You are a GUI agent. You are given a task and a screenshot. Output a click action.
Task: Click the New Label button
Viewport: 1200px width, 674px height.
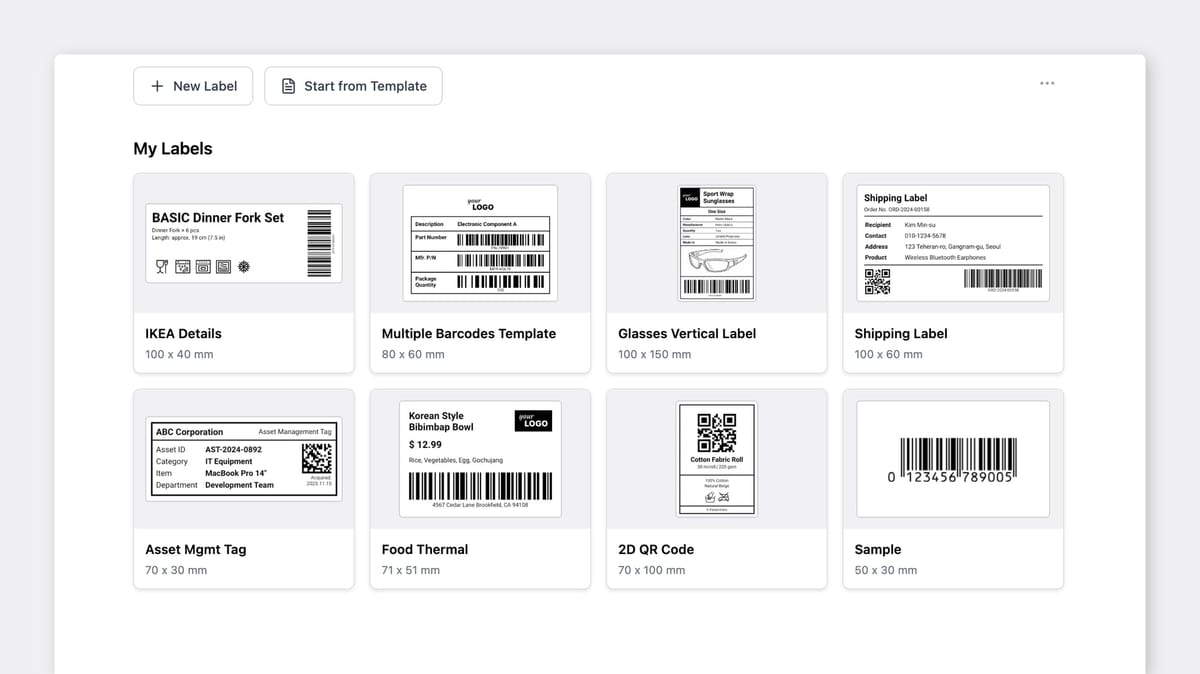193,86
